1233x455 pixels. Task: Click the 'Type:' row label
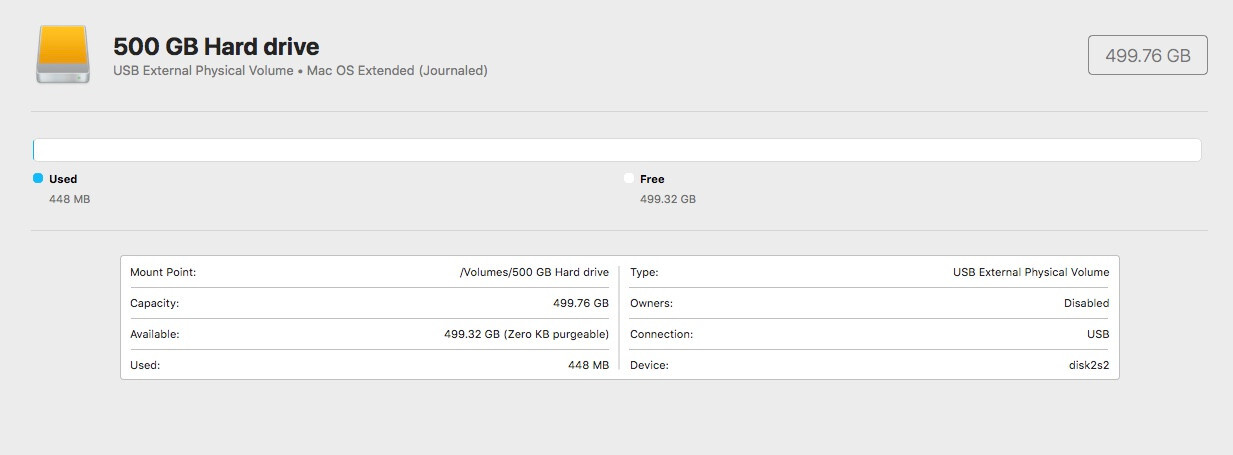click(644, 272)
